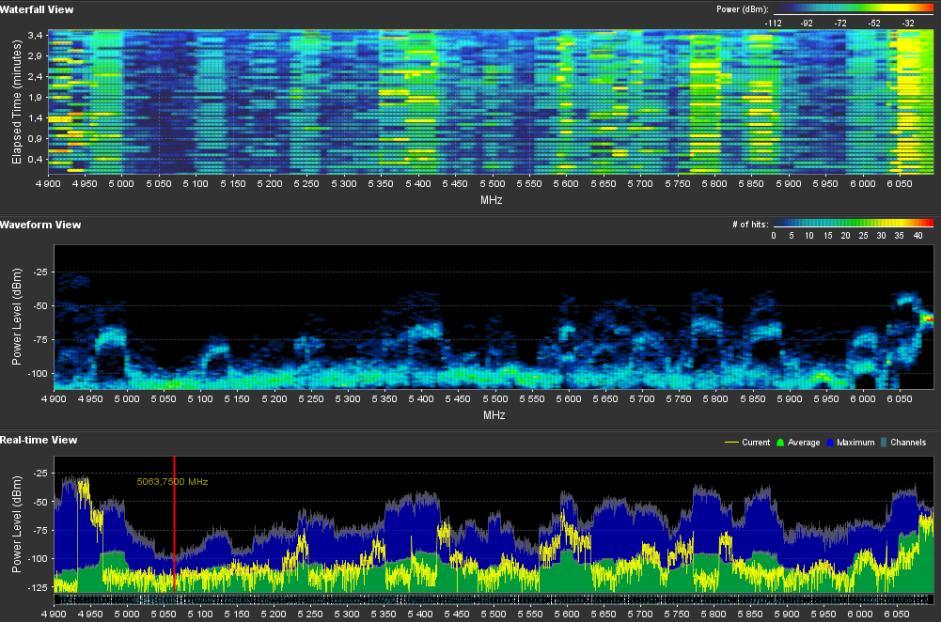
Task: Select the Real-time View panel title
Action: (x=39, y=440)
